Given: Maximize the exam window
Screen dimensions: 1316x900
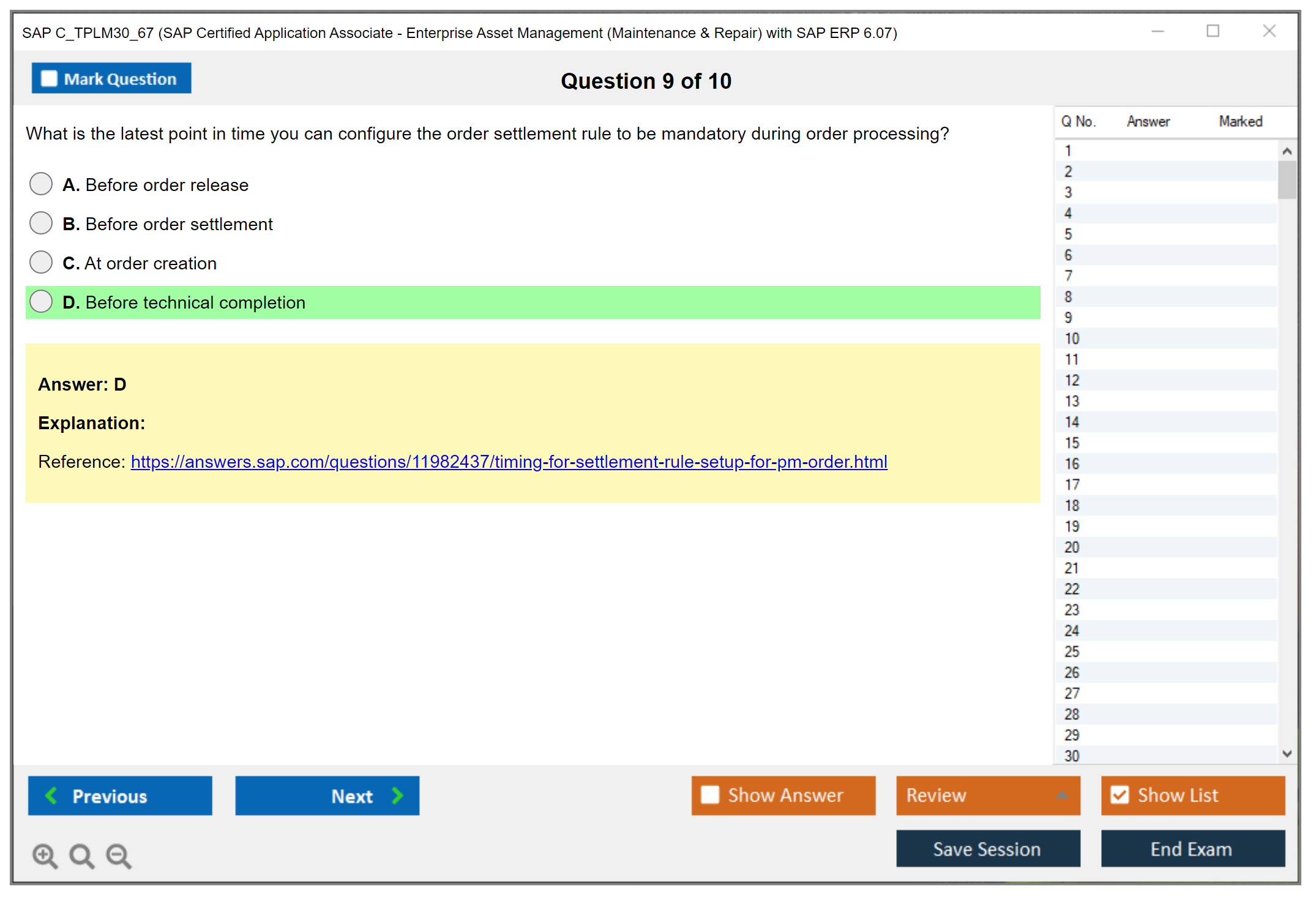Looking at the screenshot, I should click(x=1213, y=31).
